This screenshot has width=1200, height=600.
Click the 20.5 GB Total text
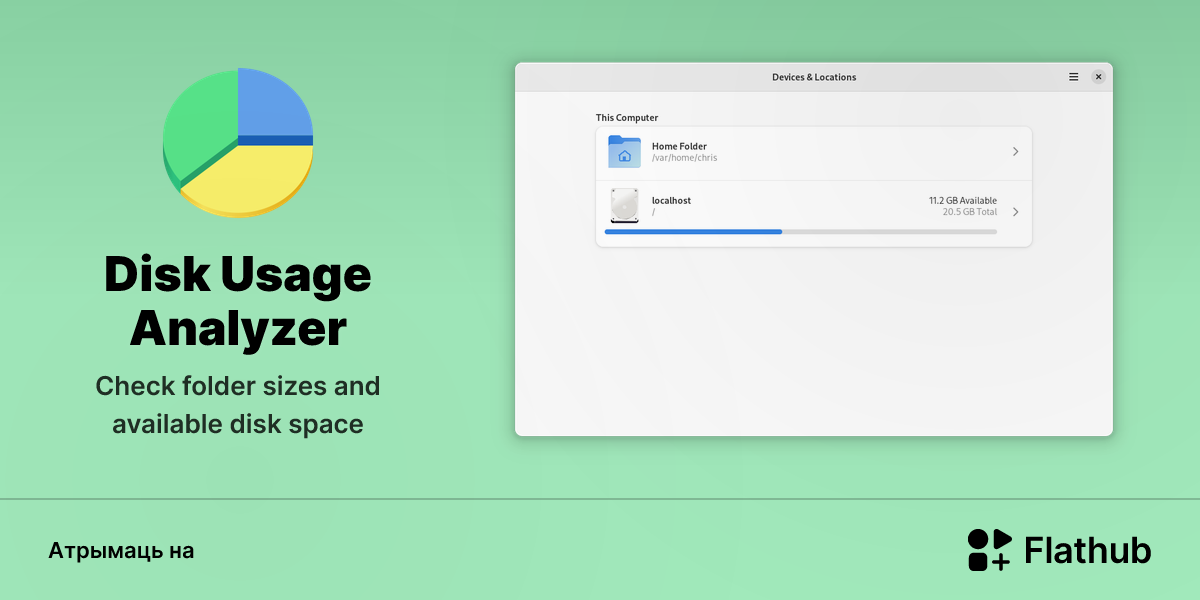tap(970, 212)
